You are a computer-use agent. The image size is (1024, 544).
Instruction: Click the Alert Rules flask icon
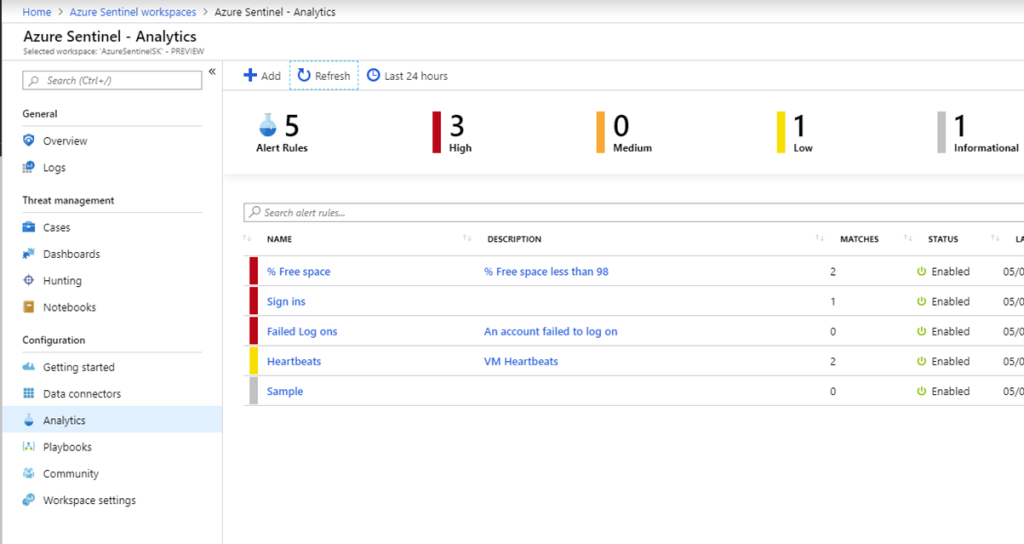click(x=268, y=125)
